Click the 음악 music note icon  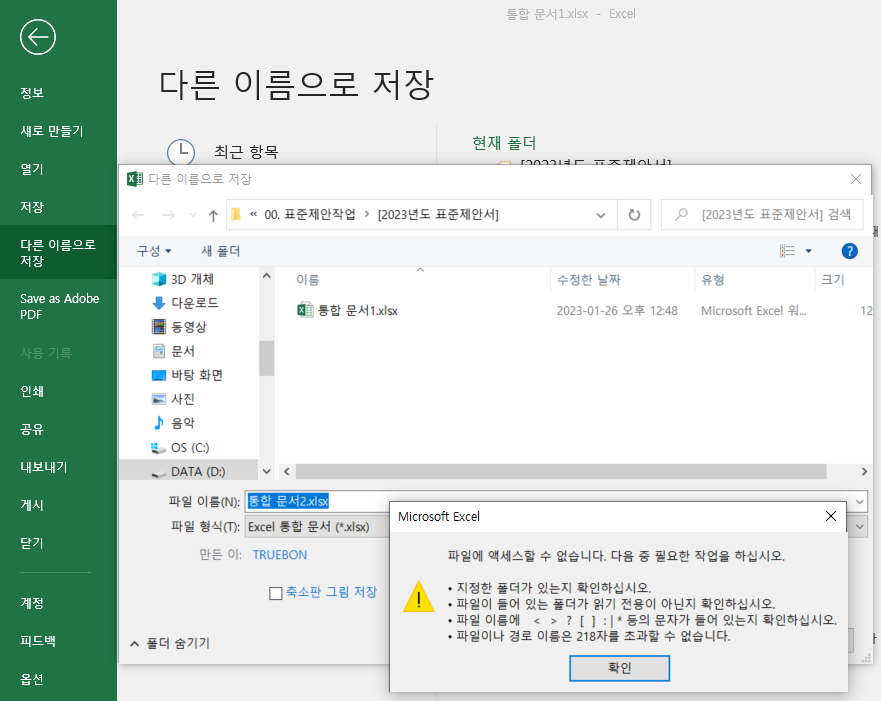tap(159, 422)
